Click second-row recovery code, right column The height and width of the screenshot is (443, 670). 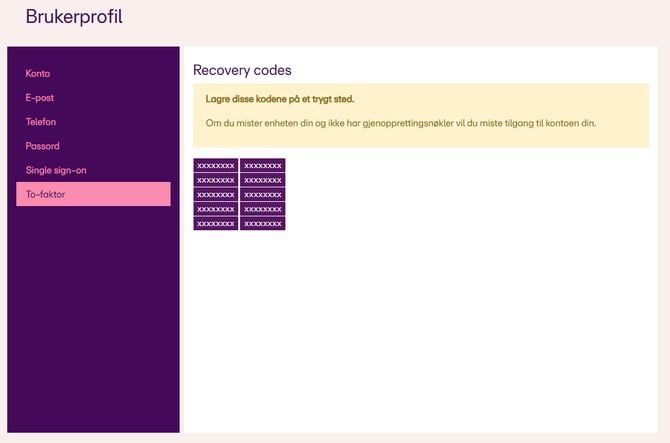(x=262, y=180)
